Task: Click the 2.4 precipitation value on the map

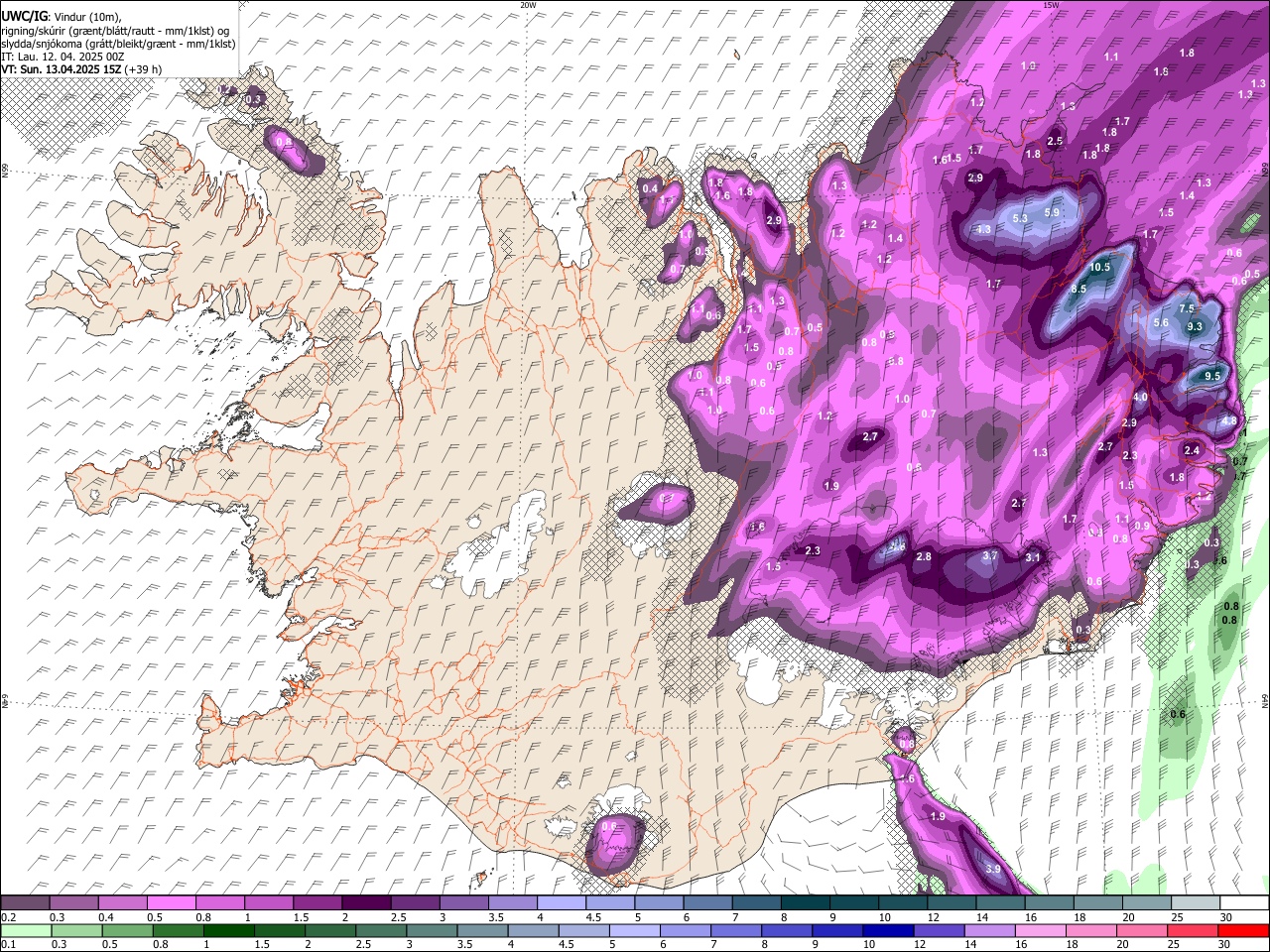Action: [x=1192, y=450]
